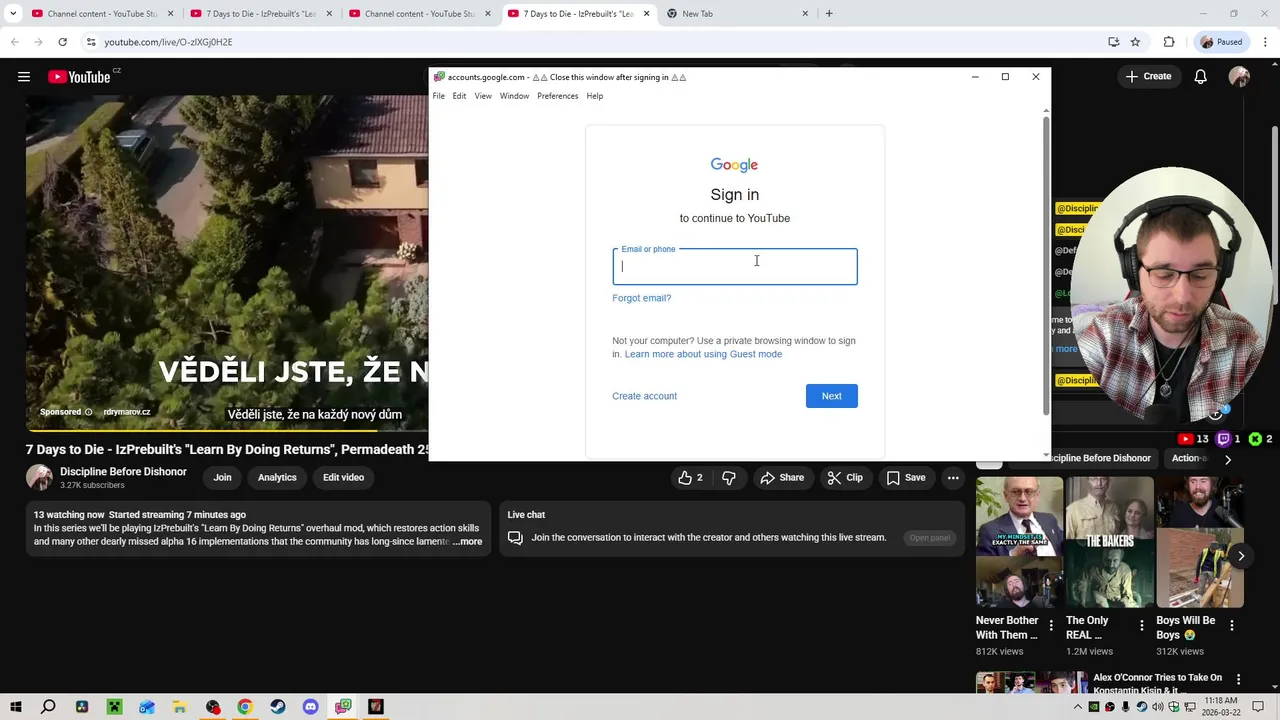Open Preferences menu in sign-in window

(558, 96)
